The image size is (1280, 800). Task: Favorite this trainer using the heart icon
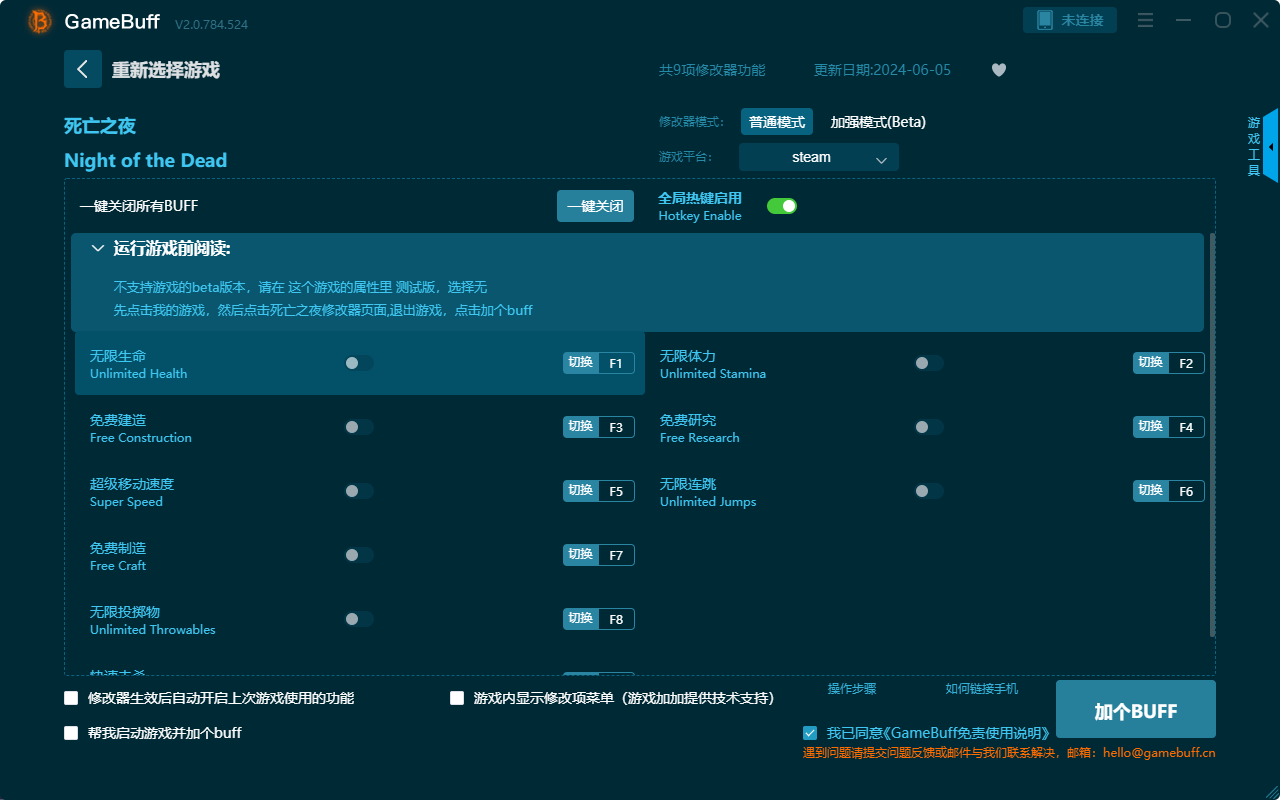[998, 70]
